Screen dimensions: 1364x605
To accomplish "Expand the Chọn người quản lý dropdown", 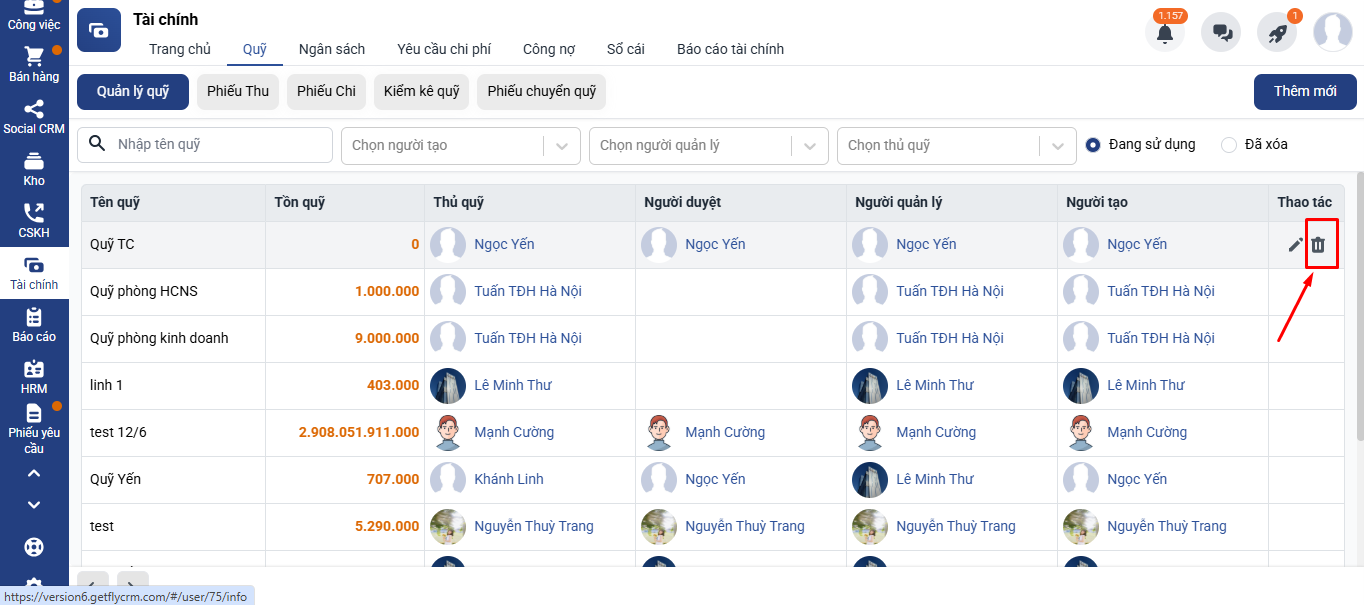I will (708, 145).
